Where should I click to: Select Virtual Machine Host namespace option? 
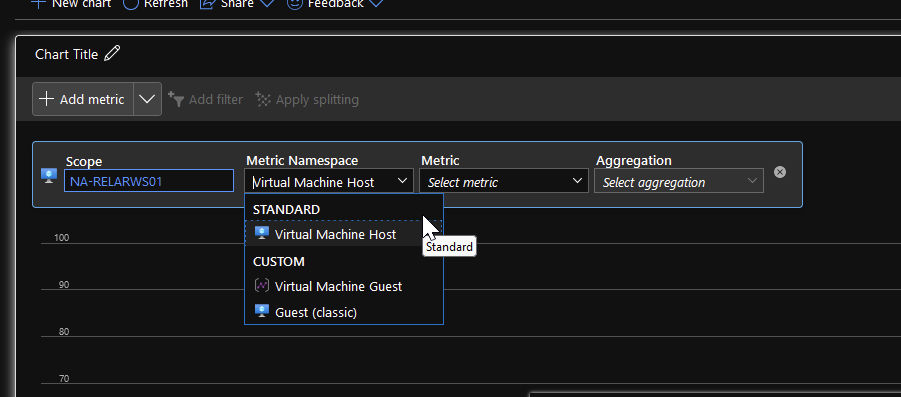[344, 234]
